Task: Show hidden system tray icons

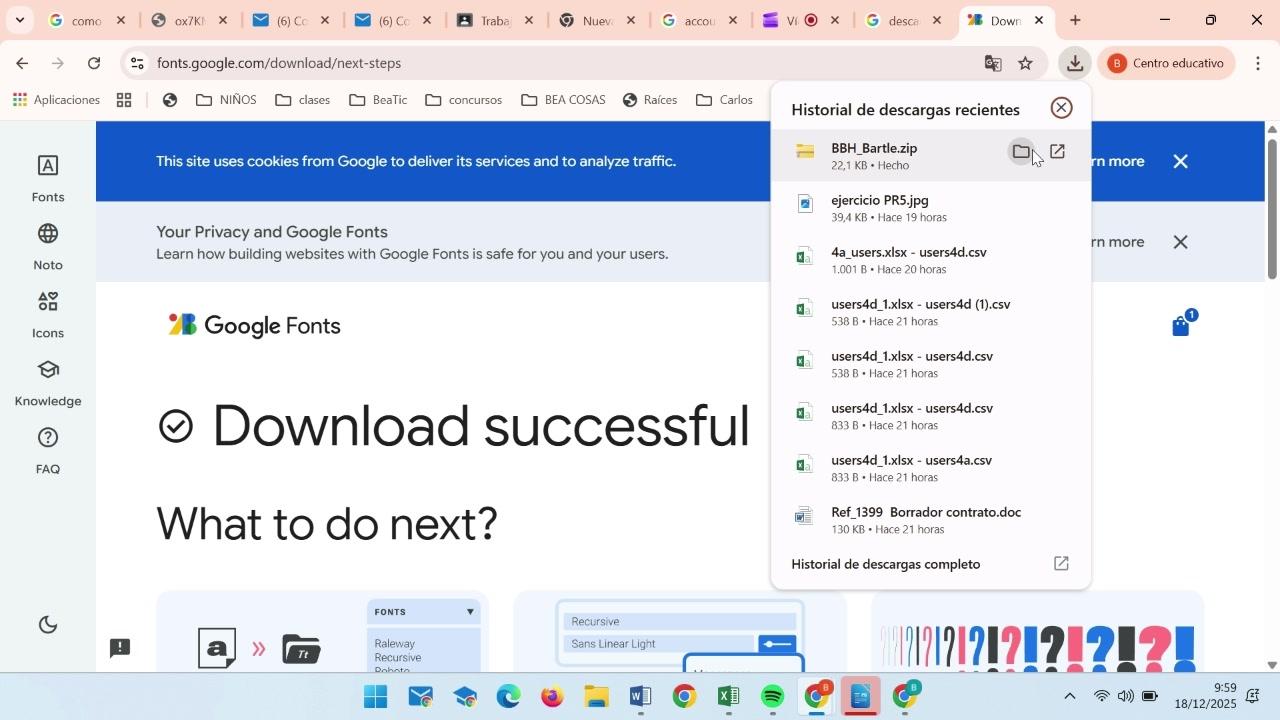Action: click(1069, 697)
